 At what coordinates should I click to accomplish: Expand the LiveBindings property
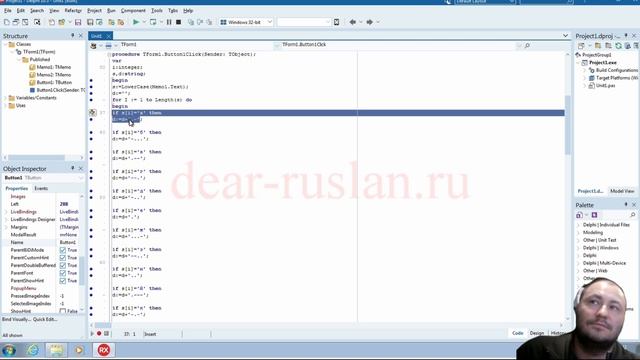coord(6,212)
